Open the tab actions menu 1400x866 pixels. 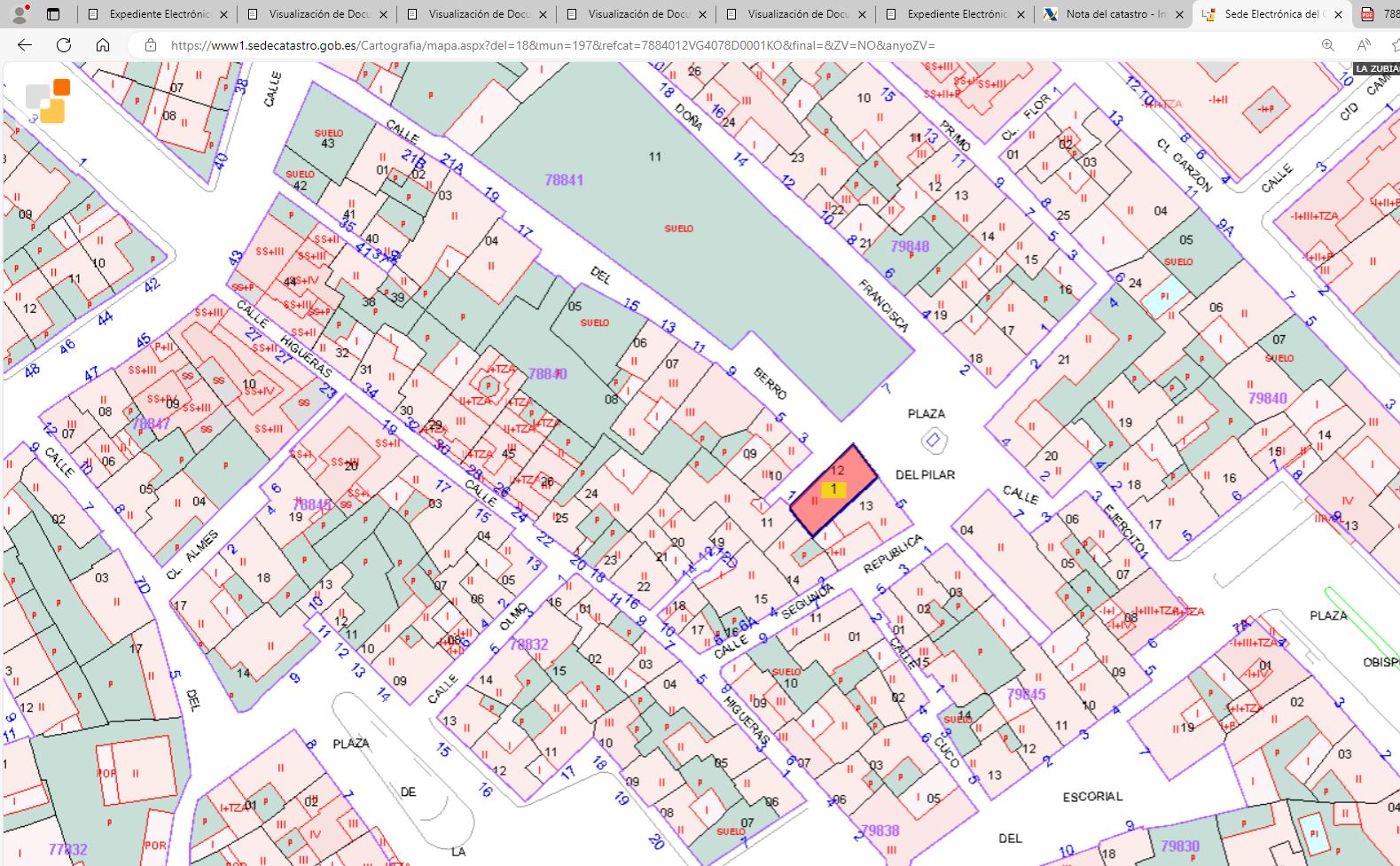tap(53, 14)
